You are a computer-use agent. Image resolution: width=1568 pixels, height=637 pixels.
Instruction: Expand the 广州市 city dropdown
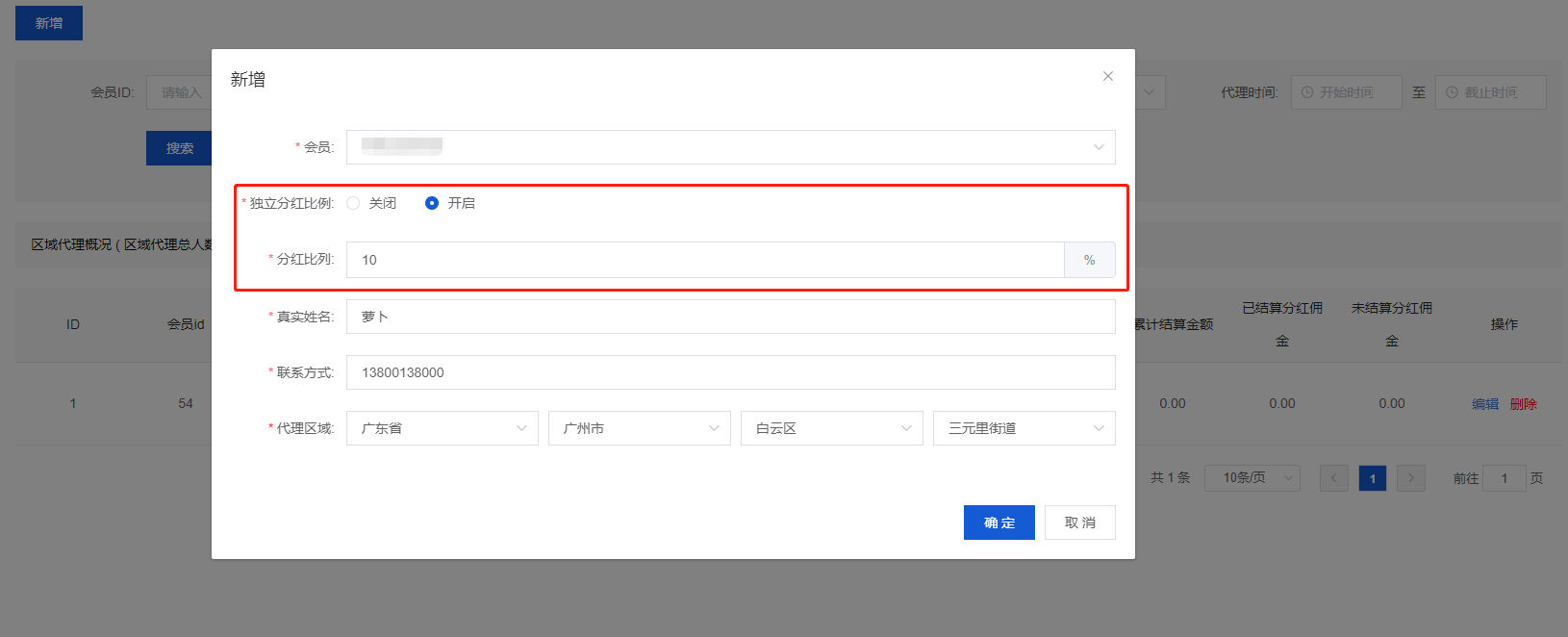pyautogui.click(x=639, y=428)
